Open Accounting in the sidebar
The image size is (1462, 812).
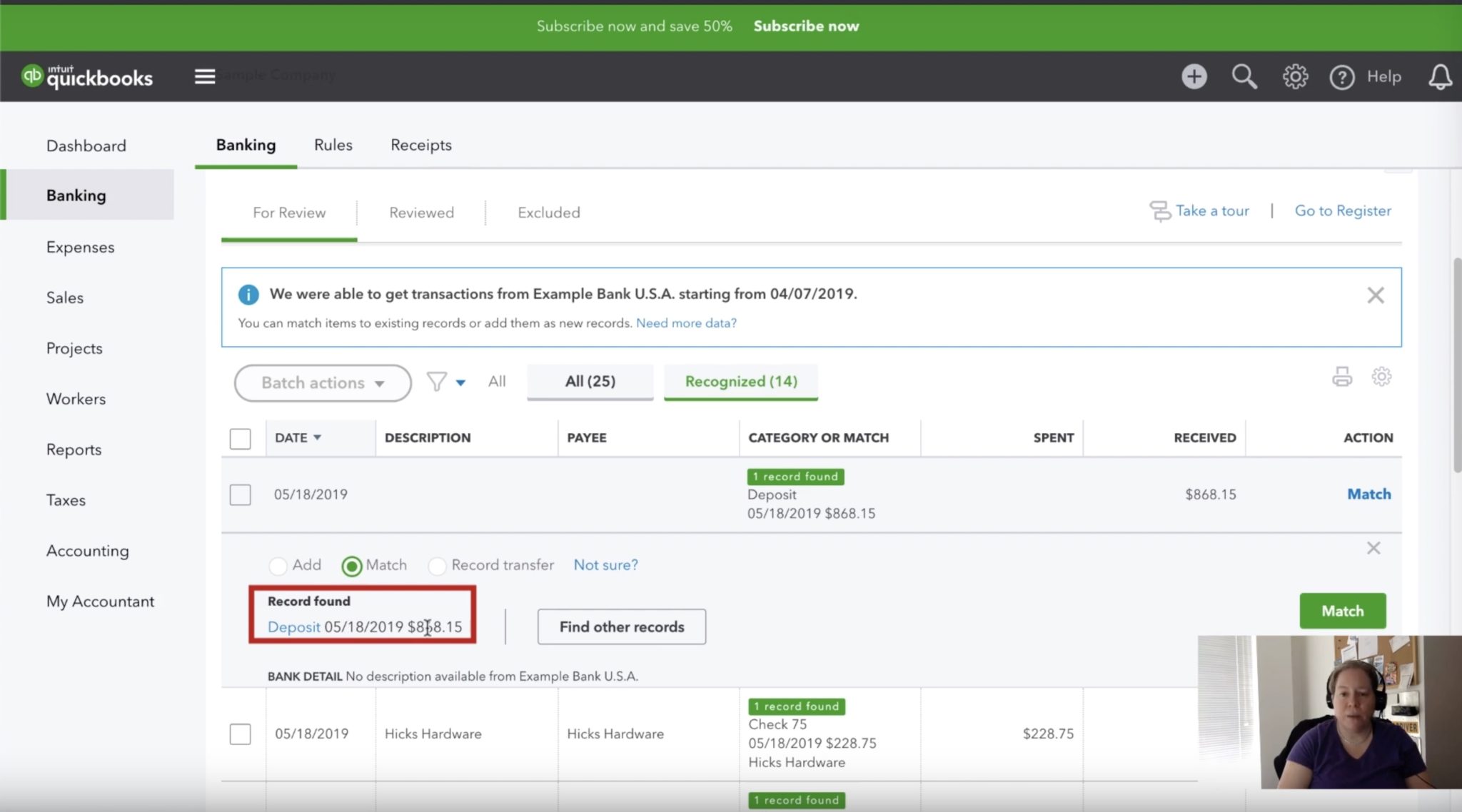(x=88, y=551)
